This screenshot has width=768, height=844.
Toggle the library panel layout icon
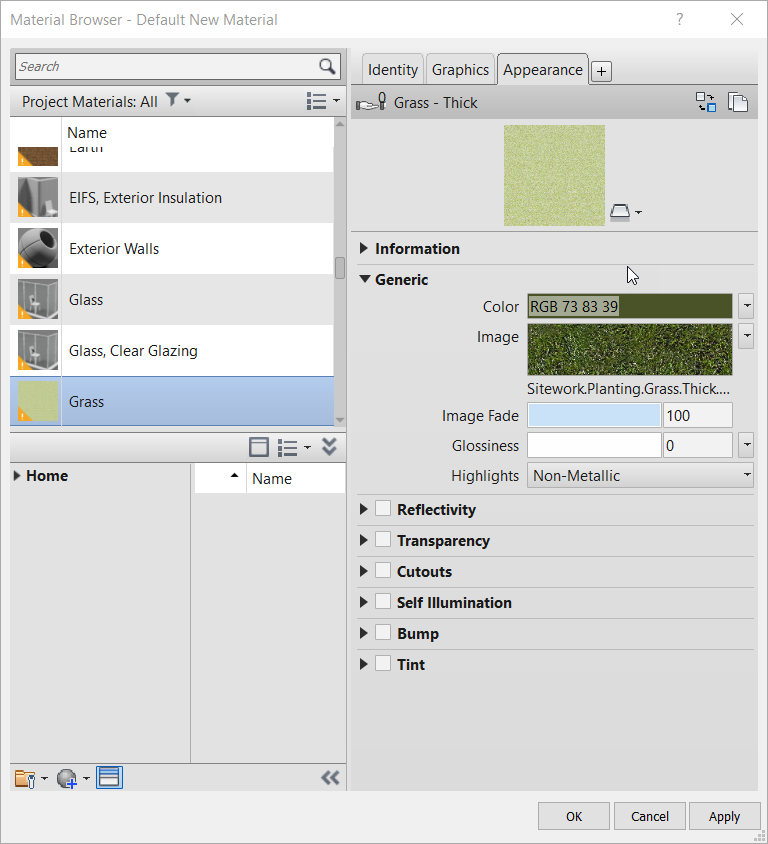pos(259,447)
